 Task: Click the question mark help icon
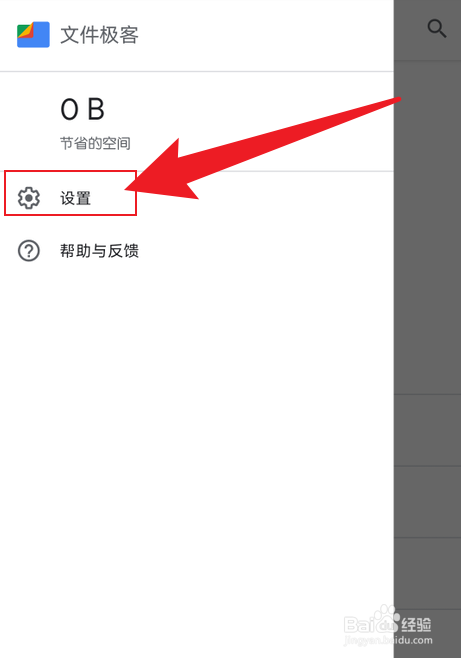(x=29, y=251)
